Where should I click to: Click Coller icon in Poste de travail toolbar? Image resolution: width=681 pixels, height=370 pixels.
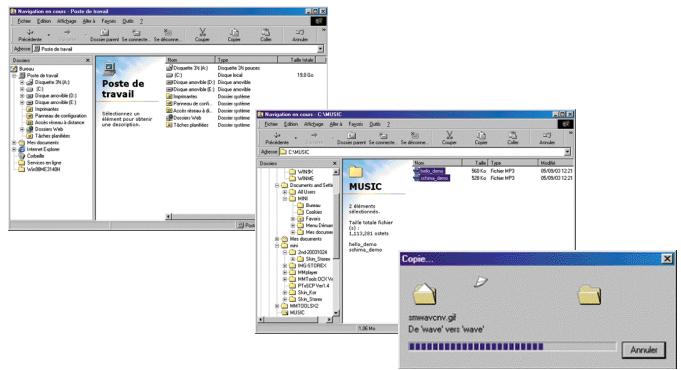tap(266, 32)
